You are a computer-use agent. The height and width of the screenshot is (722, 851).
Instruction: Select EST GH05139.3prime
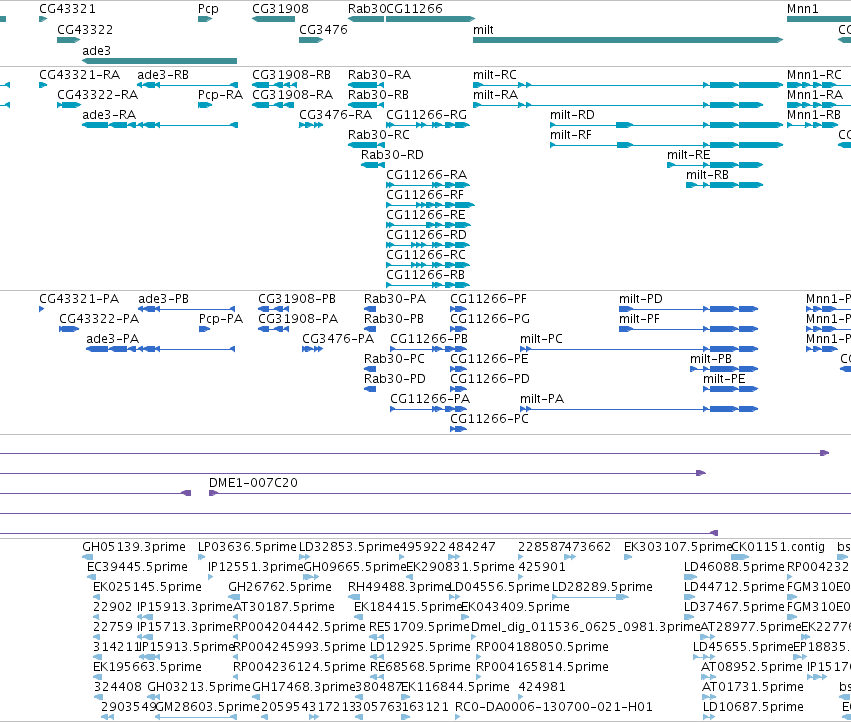(87, 557)
